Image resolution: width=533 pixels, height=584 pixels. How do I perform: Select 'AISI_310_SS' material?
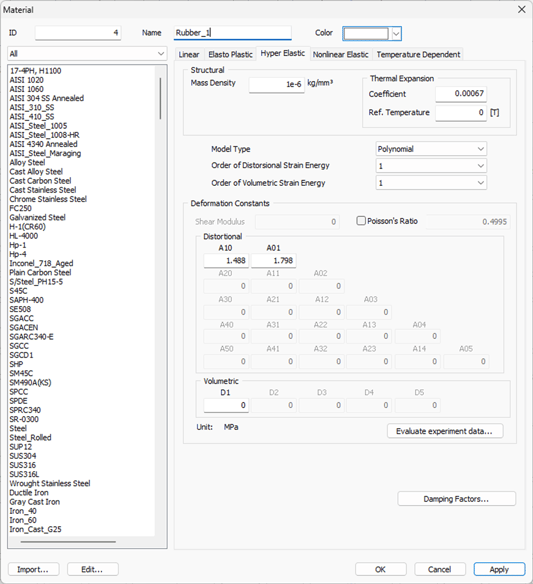(x=32, y=107)
